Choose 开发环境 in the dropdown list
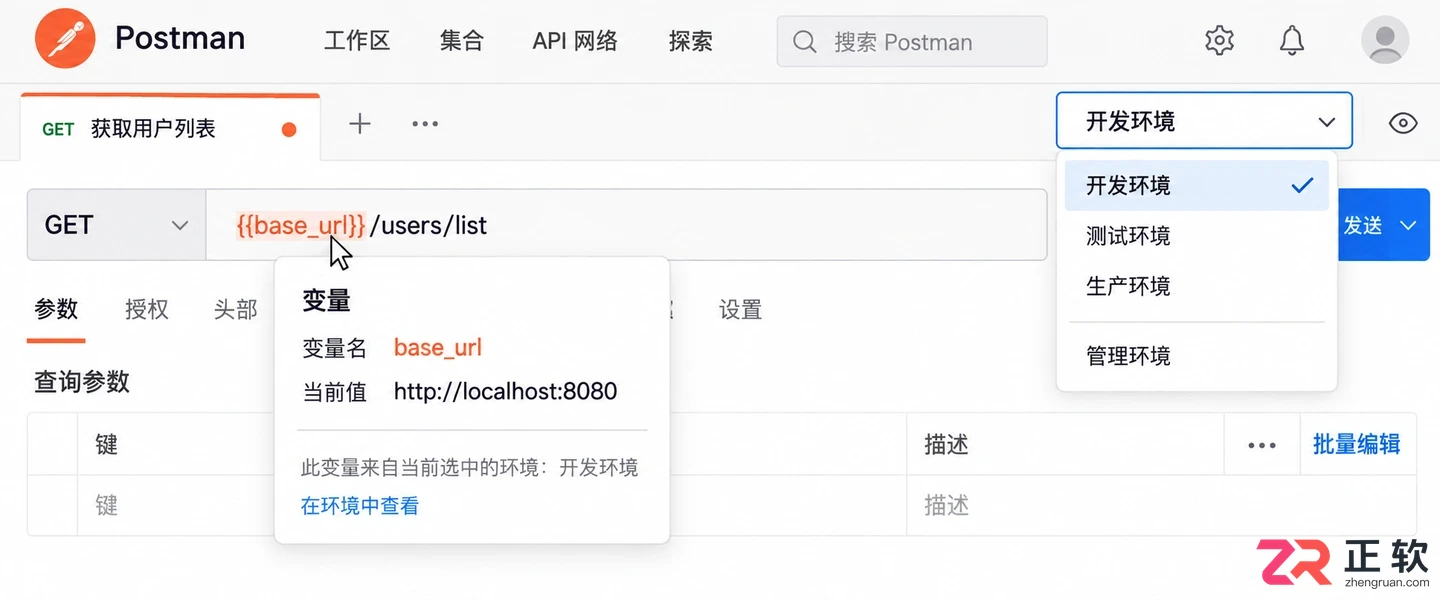 click(1196, 185)
